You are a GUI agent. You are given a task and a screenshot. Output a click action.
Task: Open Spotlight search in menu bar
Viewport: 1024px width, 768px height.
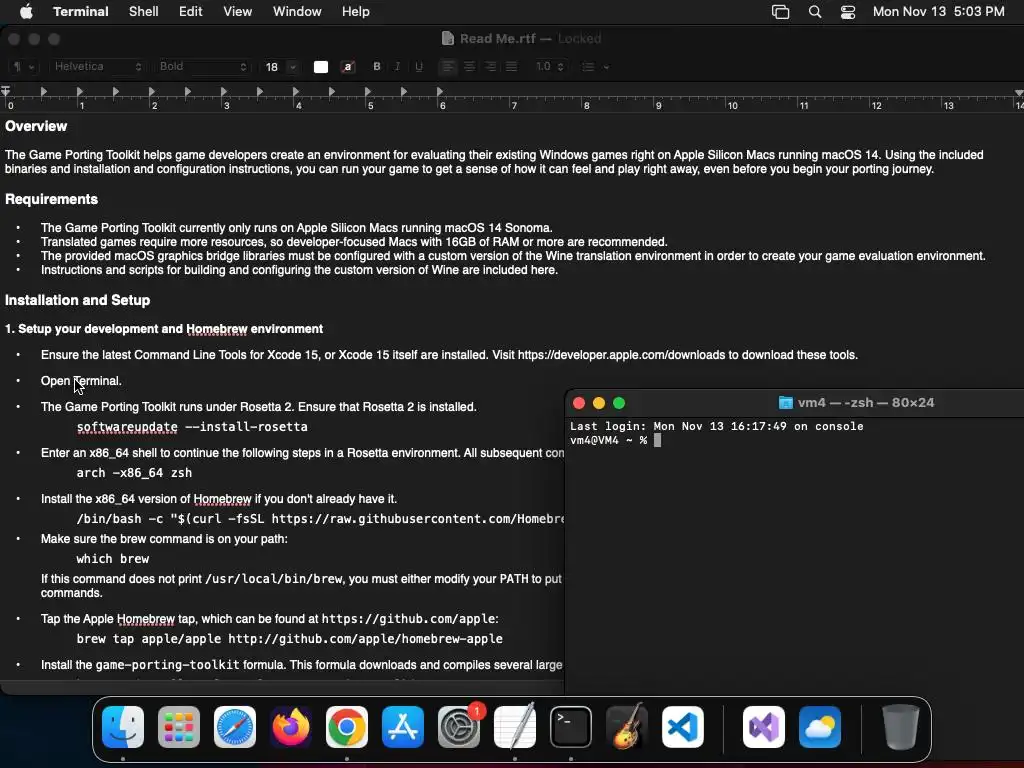tap(815, 12)
